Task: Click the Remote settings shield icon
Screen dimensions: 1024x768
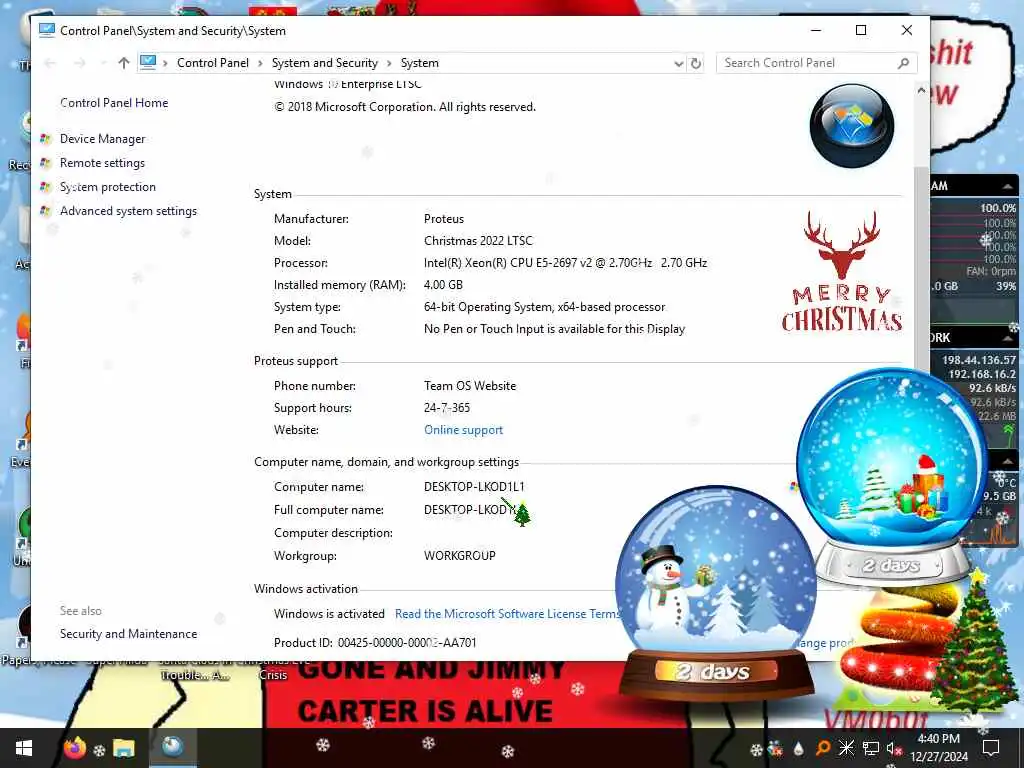Action: [x=45, y=163]
